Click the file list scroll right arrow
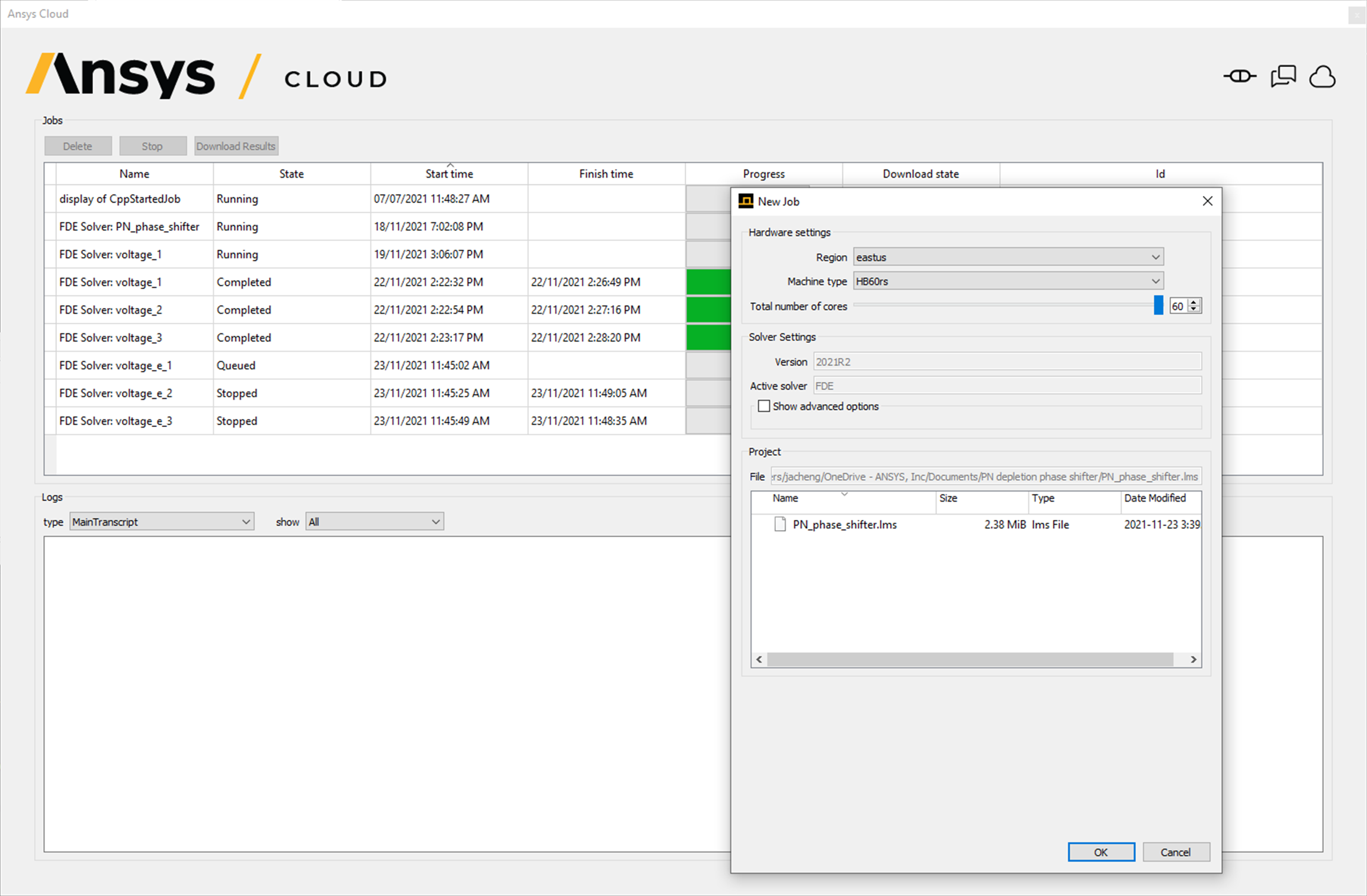 1193,659
